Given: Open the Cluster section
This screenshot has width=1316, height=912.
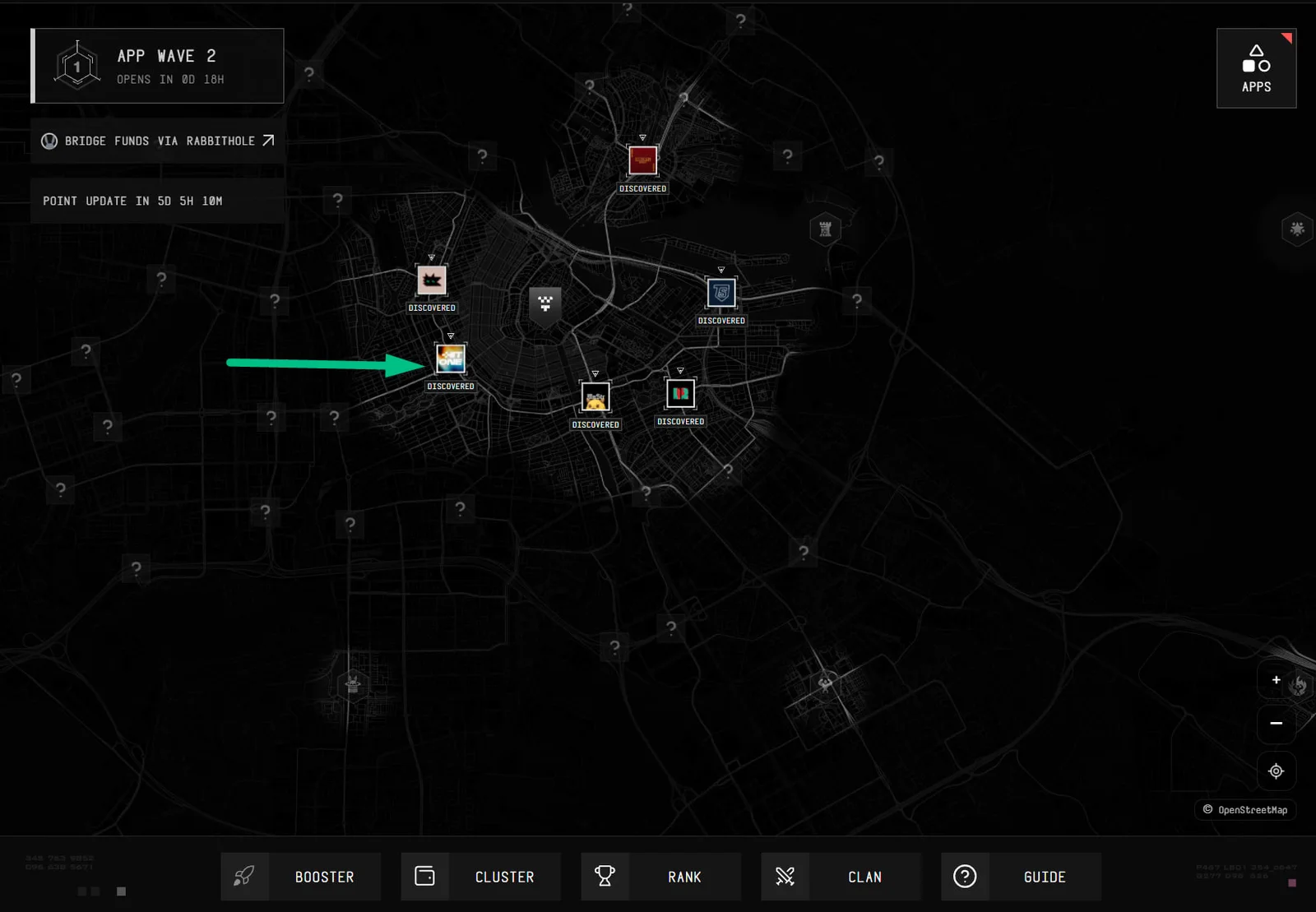Looking at the screenshot, I should click(481, 877).
